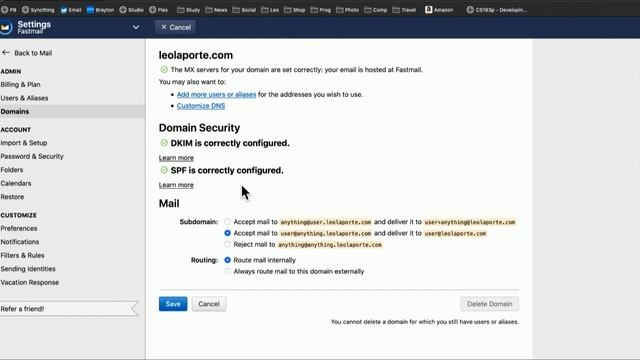Image resolution: width=640 pixels, height=360 pixels.
Task: Open the Leo bookmarks folder
Action: pos(270,10)
